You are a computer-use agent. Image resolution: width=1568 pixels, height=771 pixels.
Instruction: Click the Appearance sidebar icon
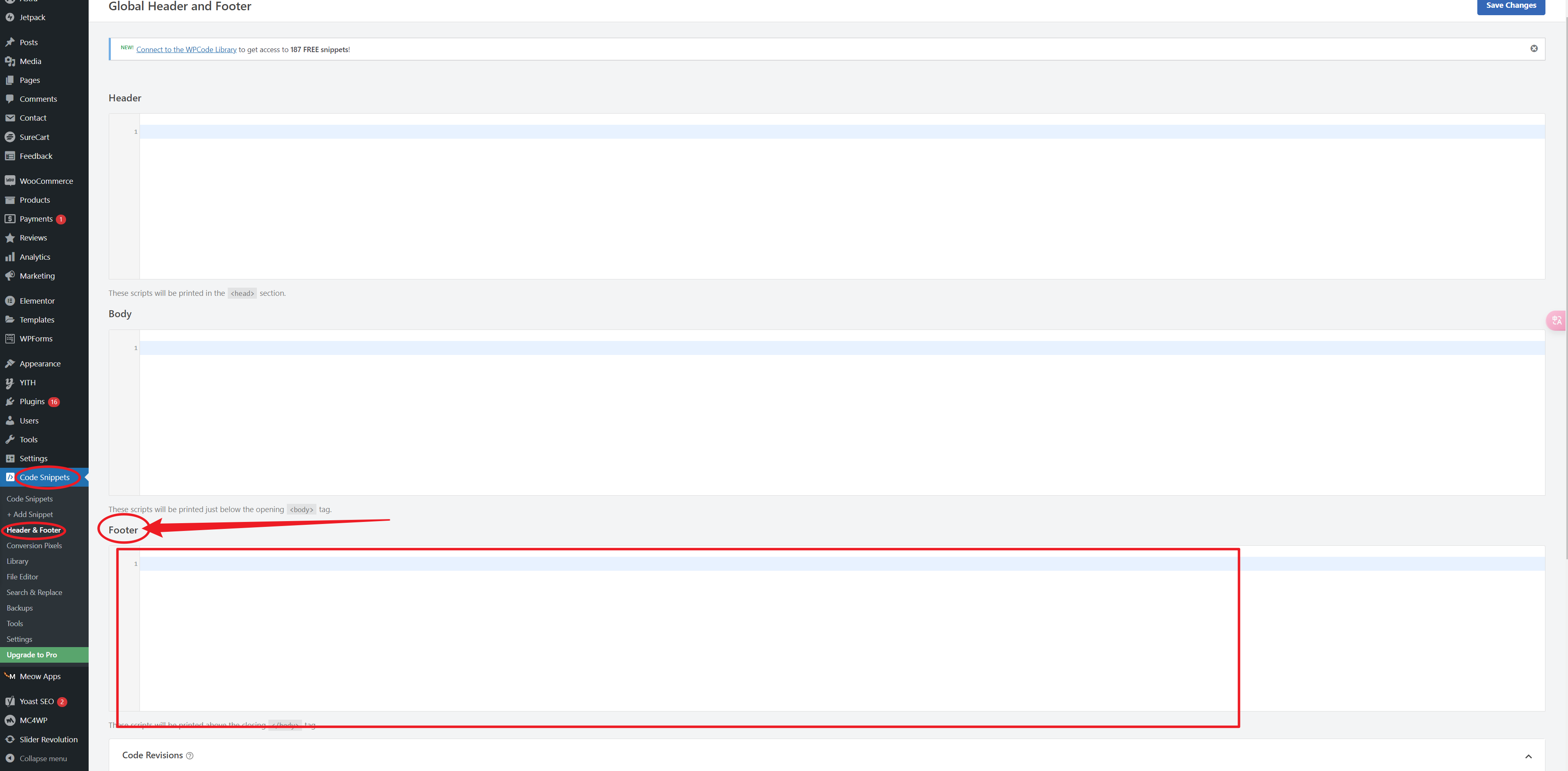point(10,363)
